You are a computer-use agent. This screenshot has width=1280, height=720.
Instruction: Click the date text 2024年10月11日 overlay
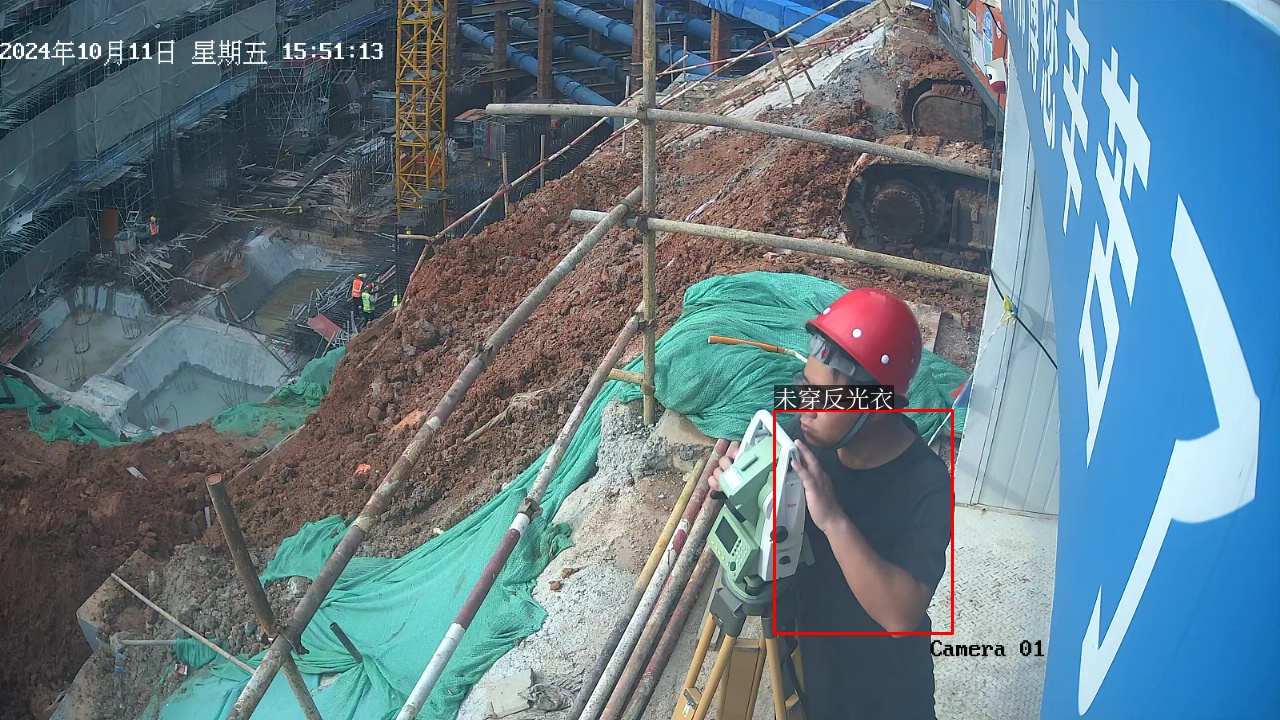(x=88, y=52)
